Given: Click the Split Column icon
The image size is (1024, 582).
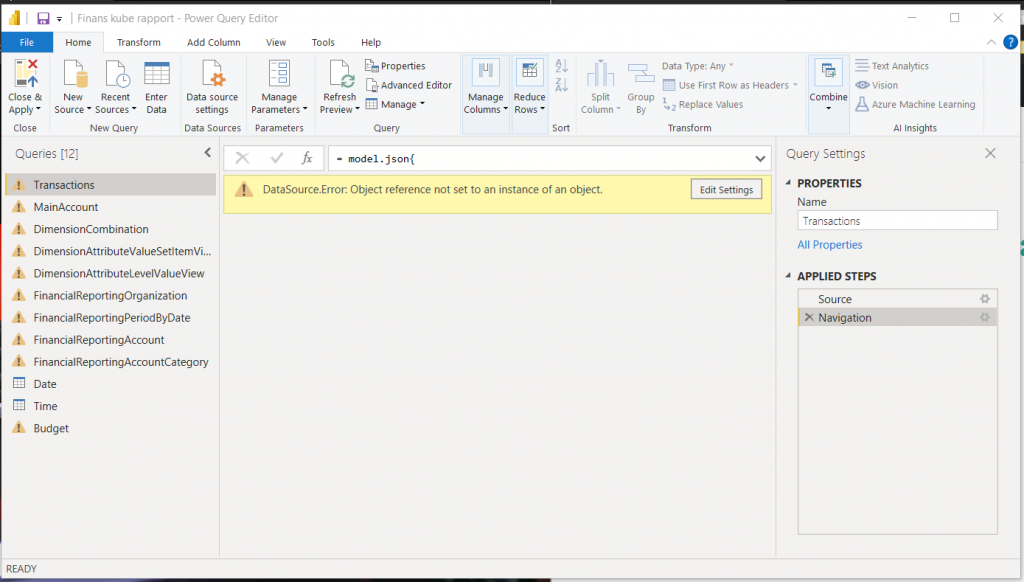Looking at the screenshot, I should click(600, 73).
